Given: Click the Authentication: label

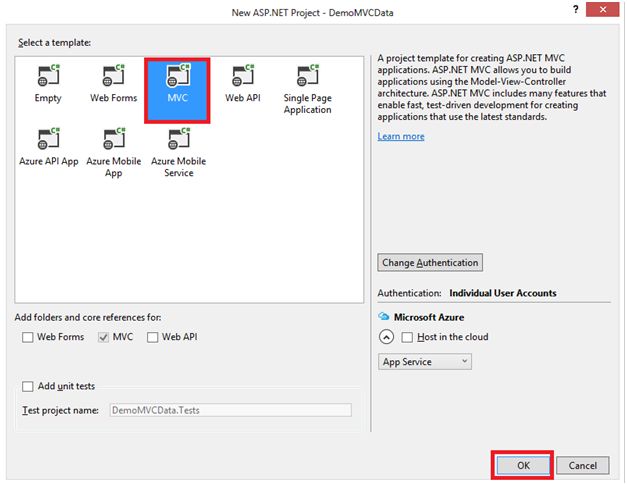Looking at the screenshot, I should pos(409,293).
